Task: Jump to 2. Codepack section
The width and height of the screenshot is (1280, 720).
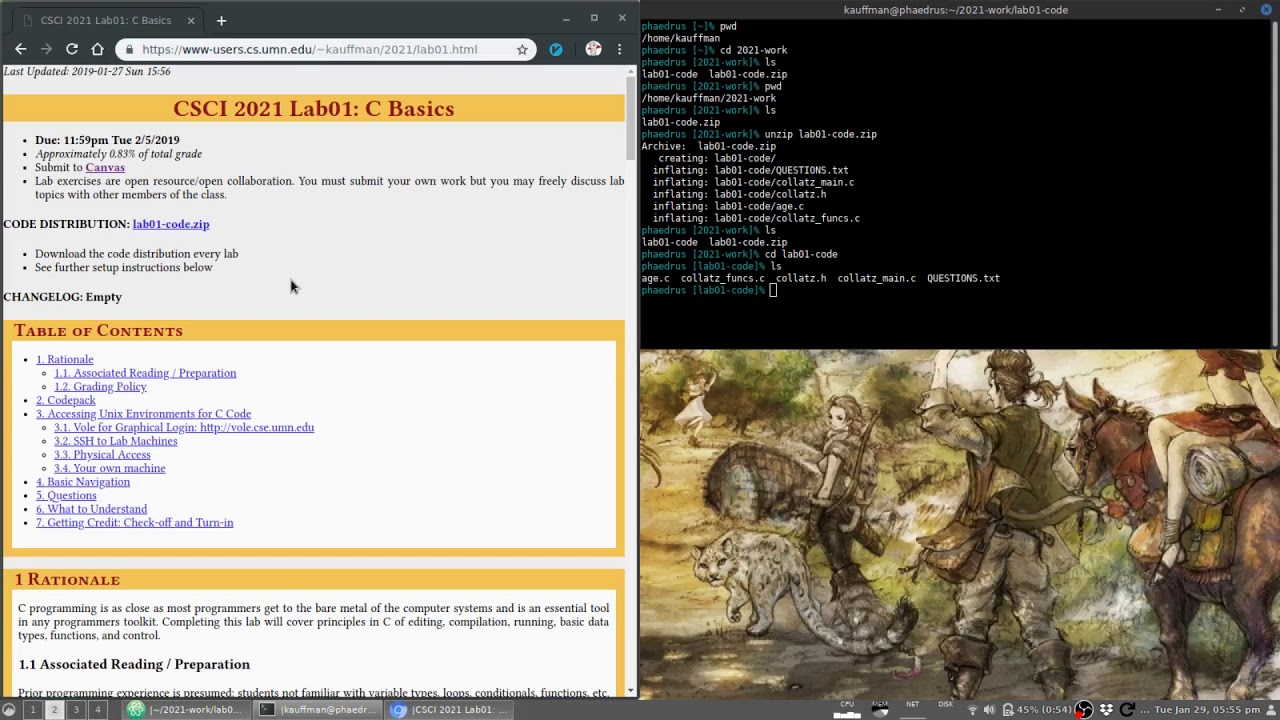Action: (66, 400)
